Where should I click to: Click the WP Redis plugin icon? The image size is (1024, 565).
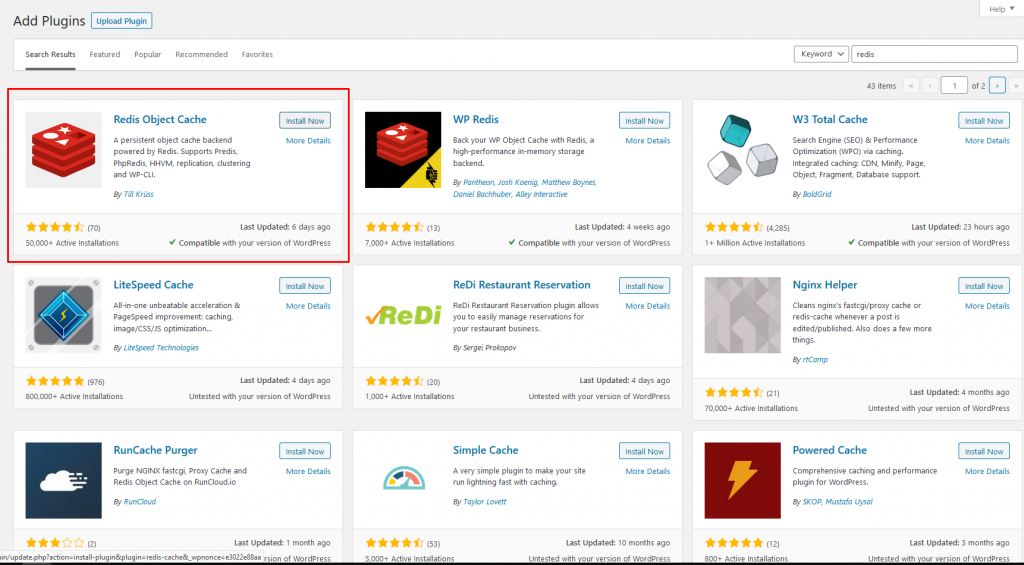(403, 150)
